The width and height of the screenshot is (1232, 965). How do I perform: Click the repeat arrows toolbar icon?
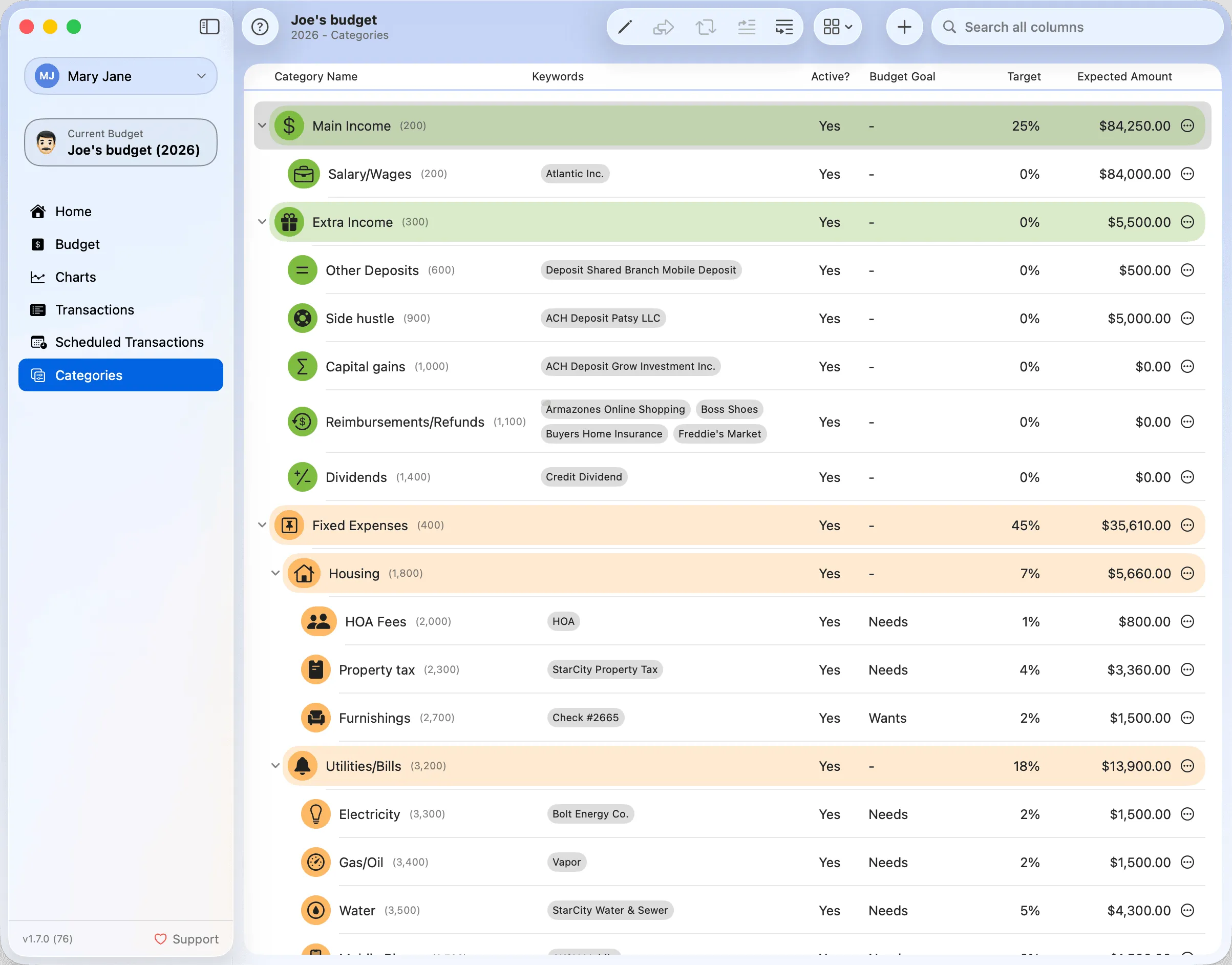[706, 27]
